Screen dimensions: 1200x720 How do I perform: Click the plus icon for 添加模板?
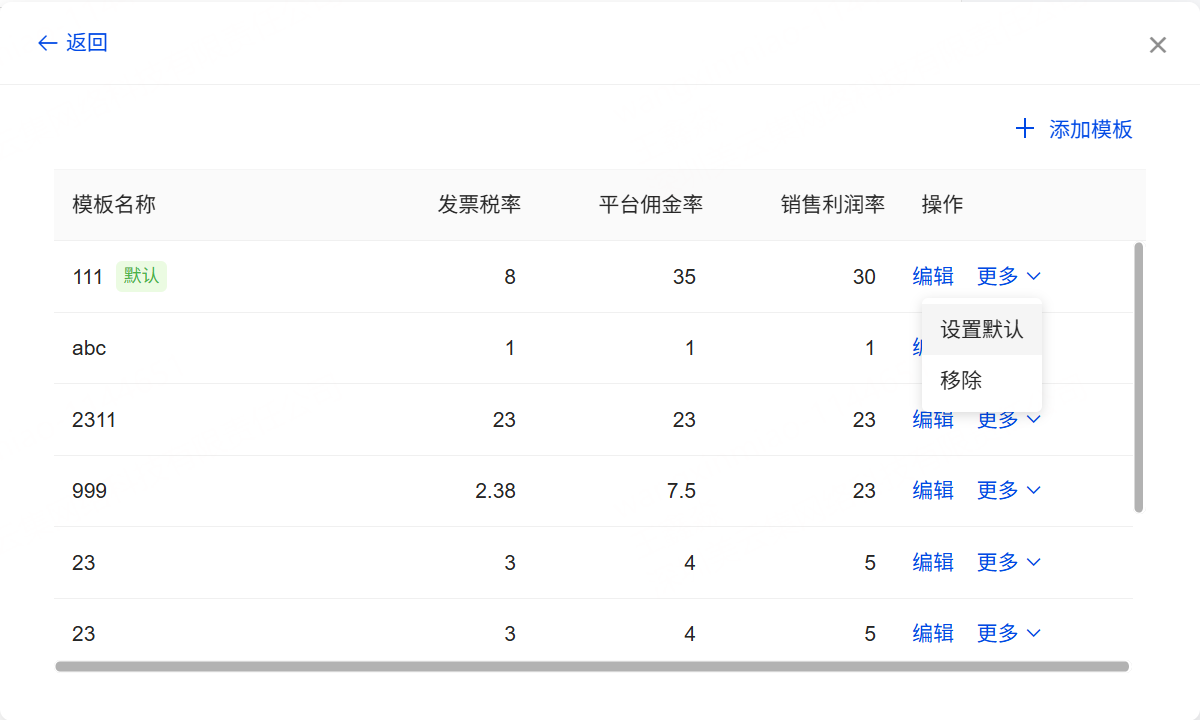point(1024,129)
